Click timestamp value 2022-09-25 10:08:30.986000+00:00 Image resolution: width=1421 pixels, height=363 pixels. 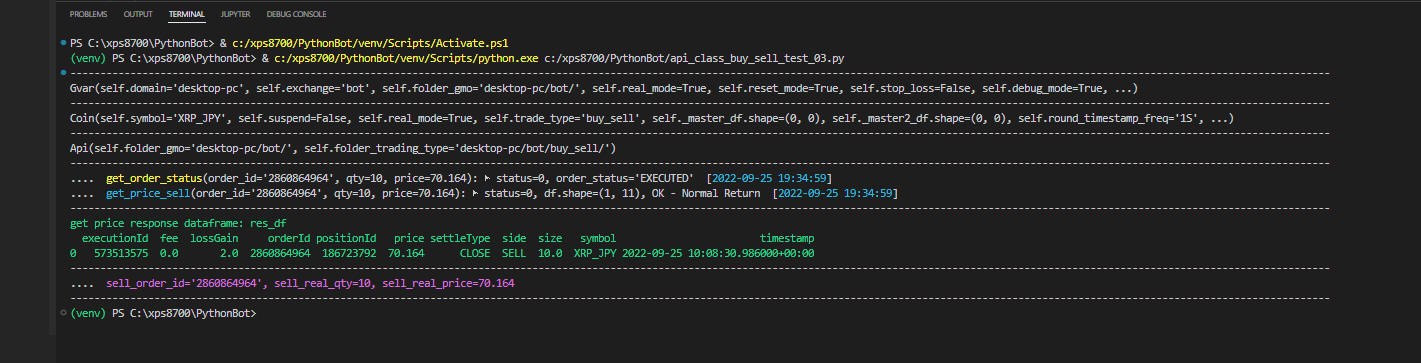pyautogui.click(x=718, y=254)
